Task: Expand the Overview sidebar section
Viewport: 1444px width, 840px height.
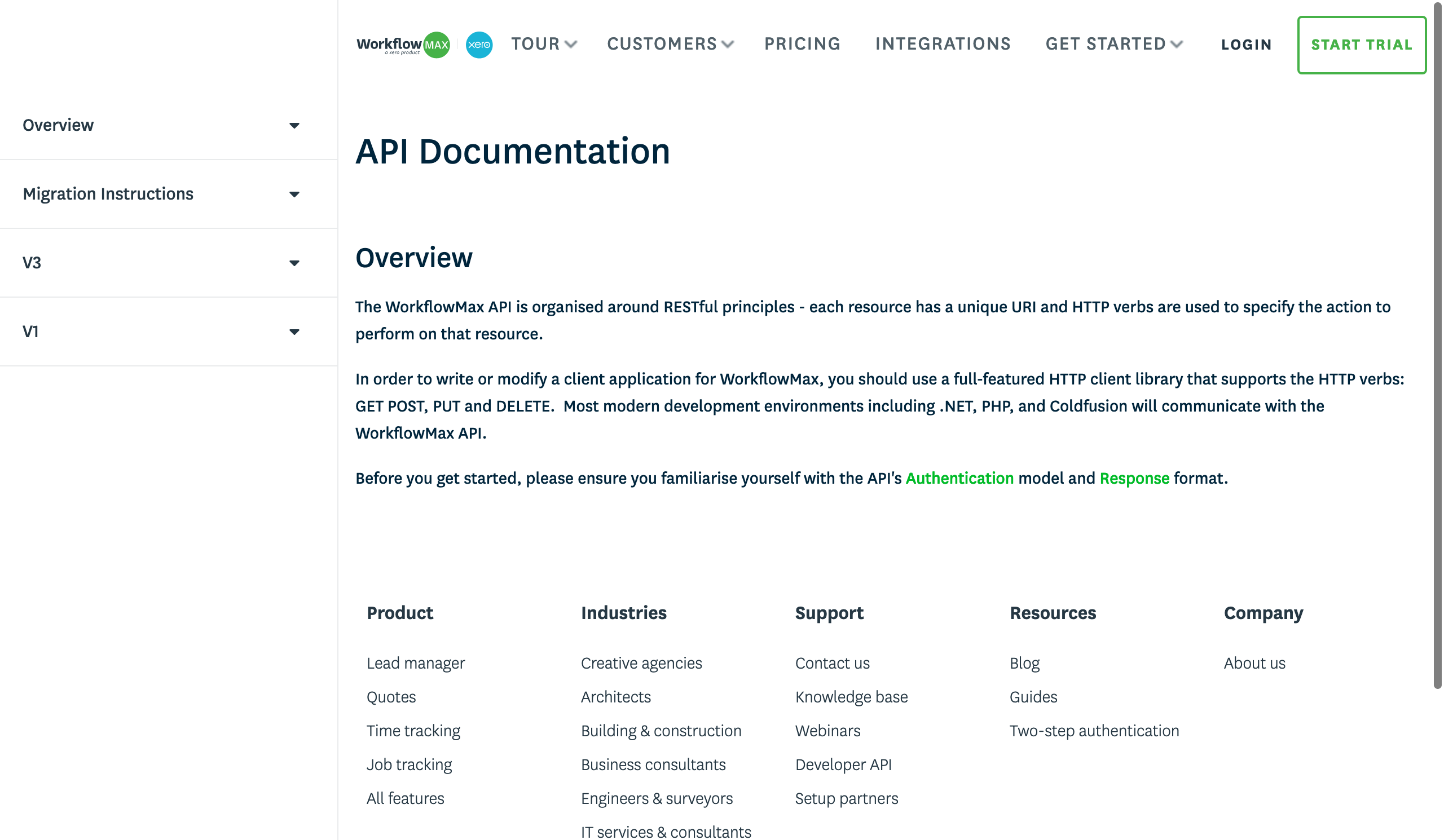Action: point(169,125)
